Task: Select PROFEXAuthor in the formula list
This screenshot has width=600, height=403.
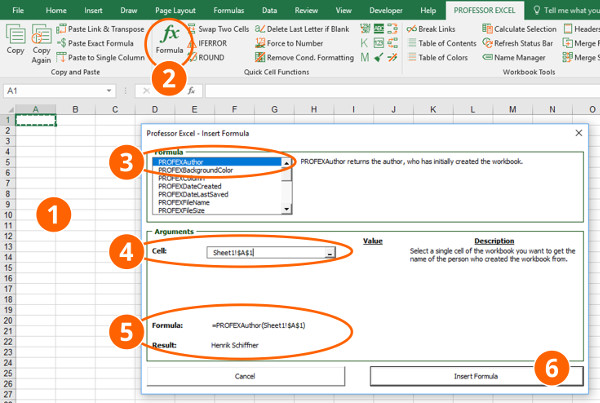Action: point(217,162)
